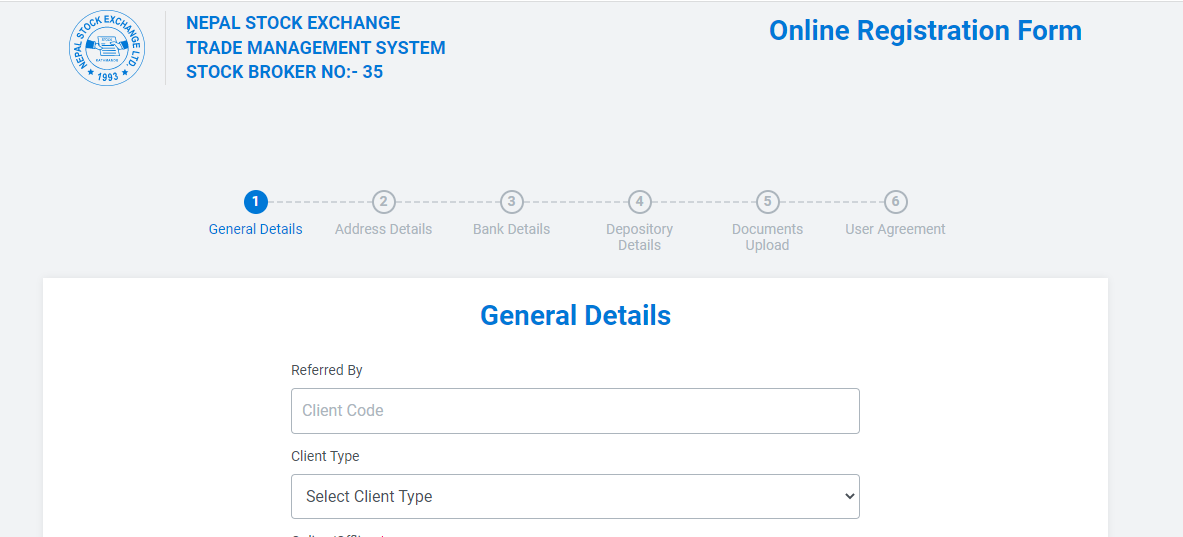Click the Trade Management System header text

coord(315,48)
